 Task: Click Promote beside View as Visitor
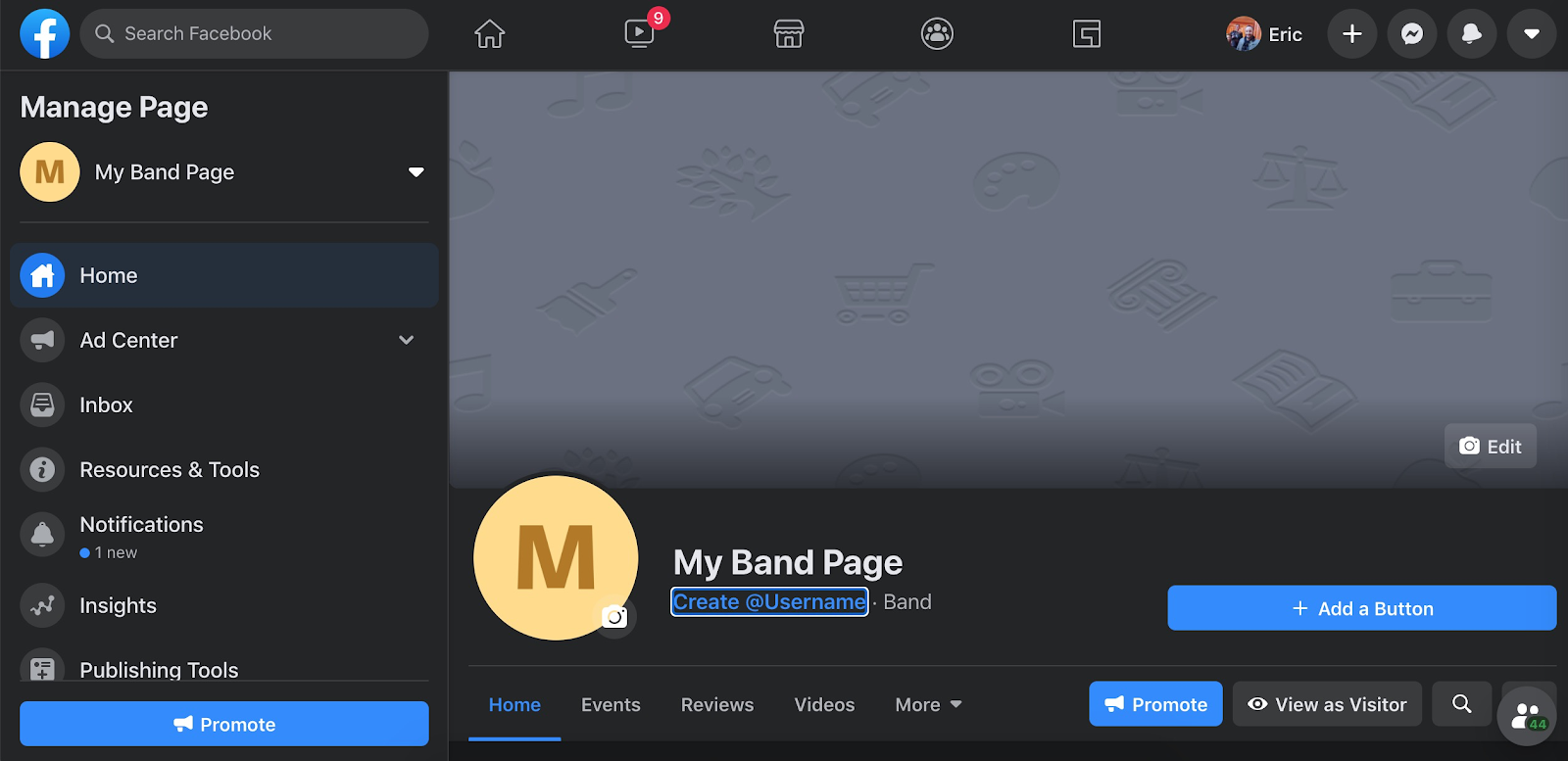[x=1156, y=704]
